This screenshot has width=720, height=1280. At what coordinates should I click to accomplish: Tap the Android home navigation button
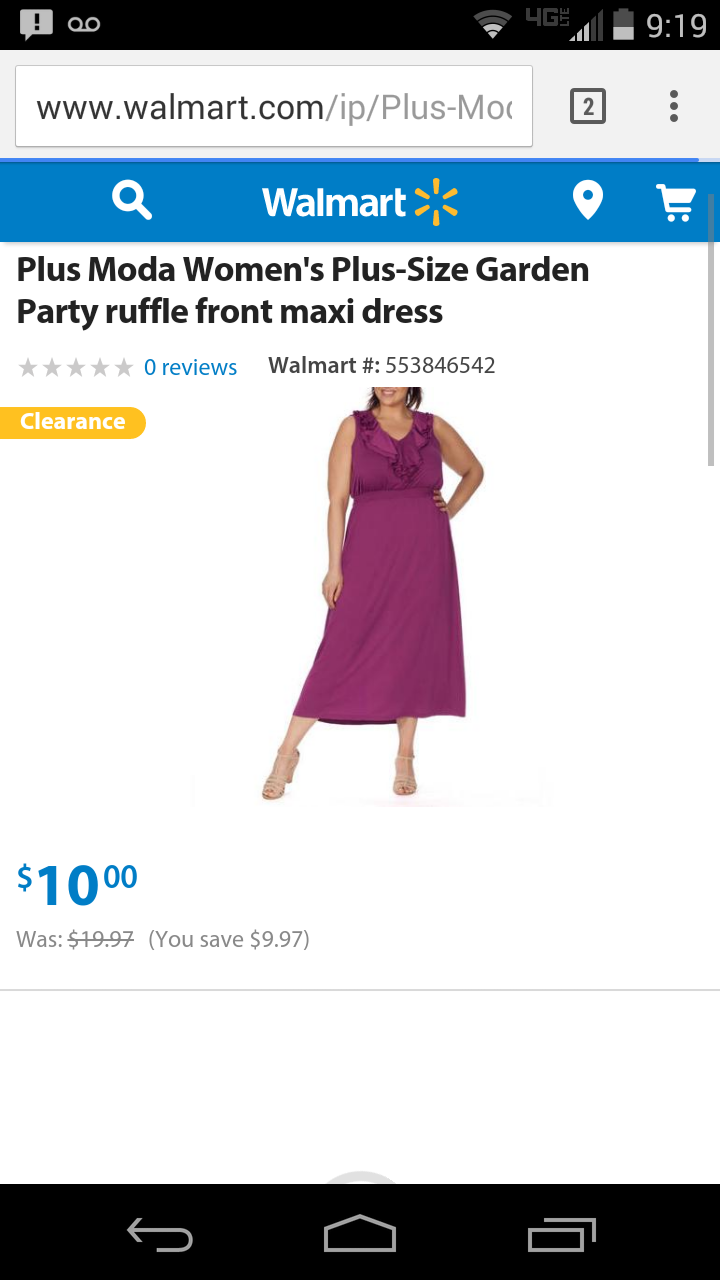[x=360, y=1233]
